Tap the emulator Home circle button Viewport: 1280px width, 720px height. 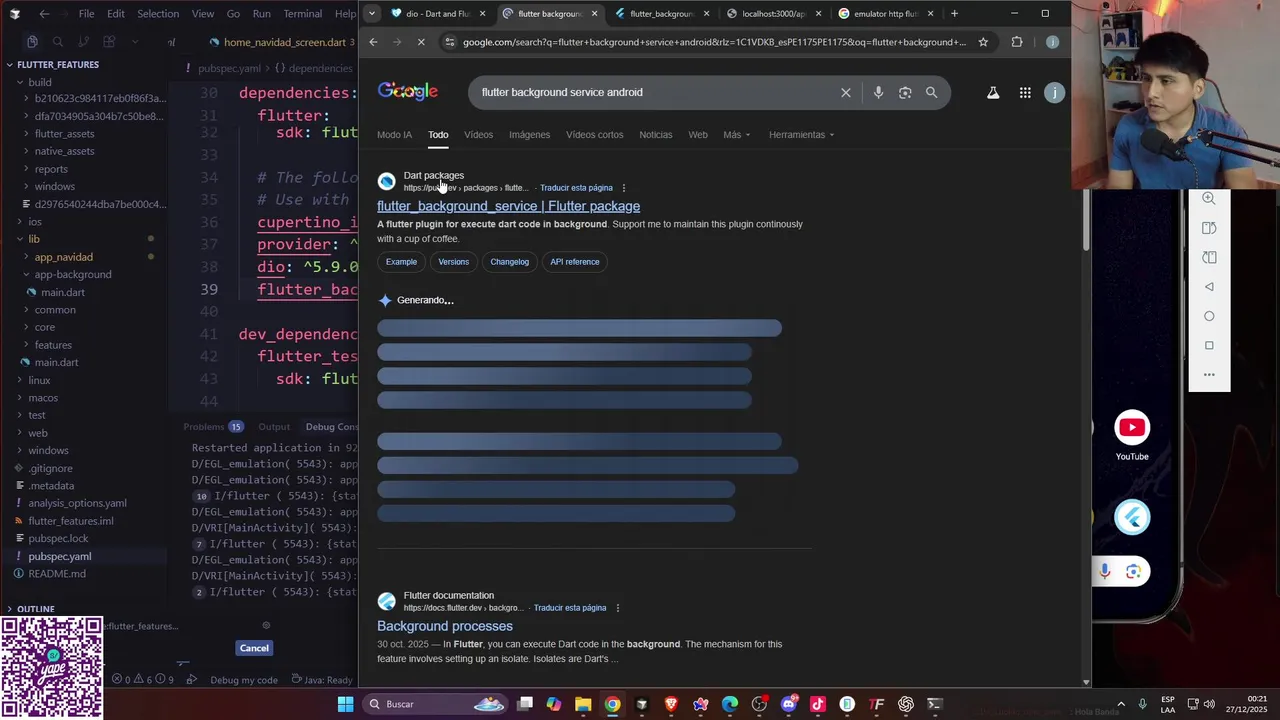click(x=1209, y=316)
